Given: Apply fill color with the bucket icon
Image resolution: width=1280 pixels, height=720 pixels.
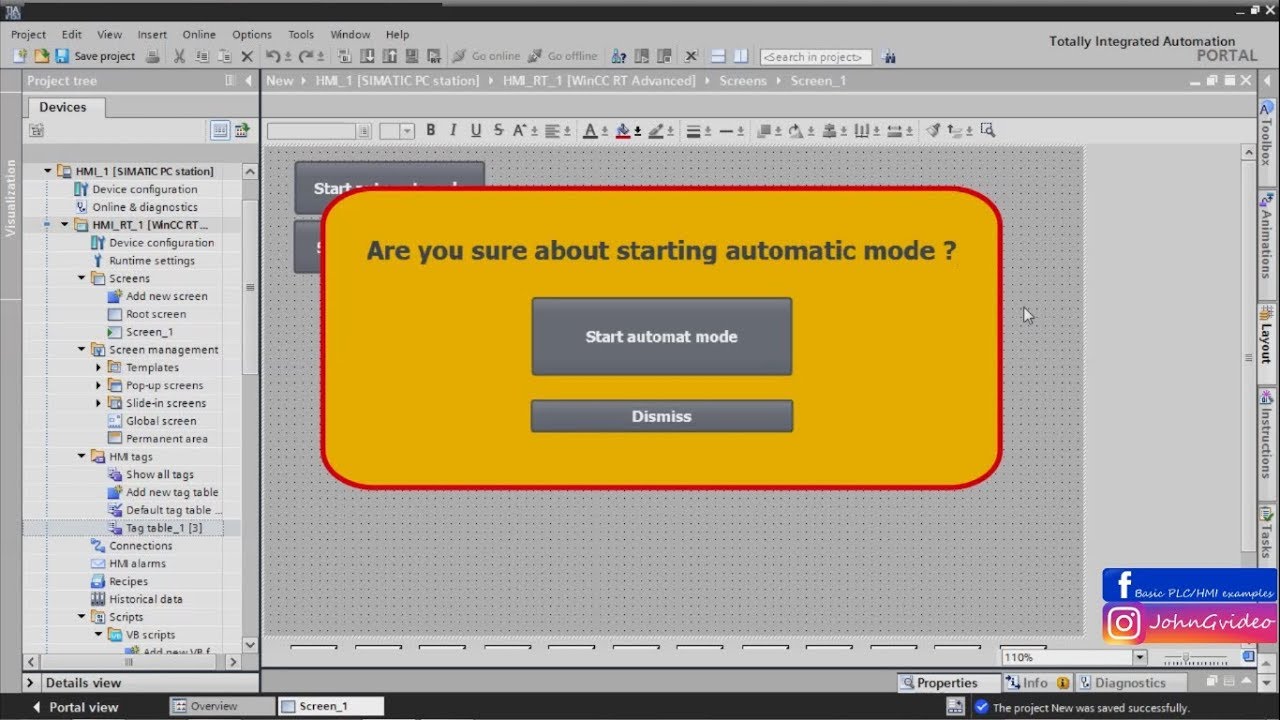Looking at the screenshot, I should point(623,130).
